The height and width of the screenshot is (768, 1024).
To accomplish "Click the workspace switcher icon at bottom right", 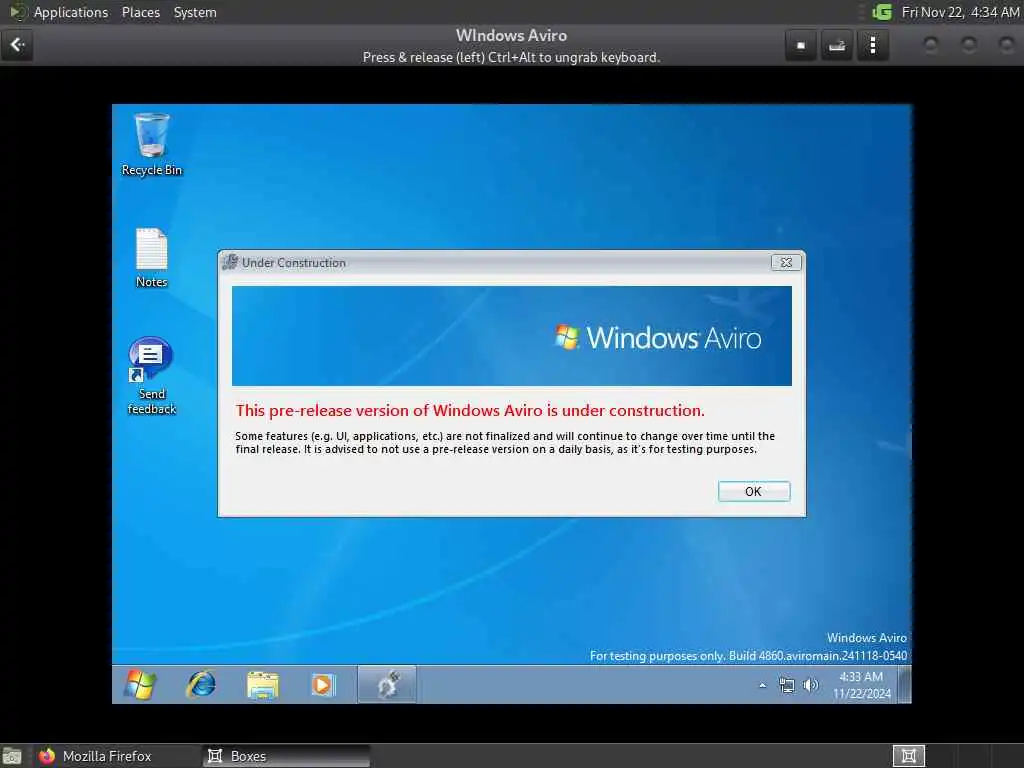I will (x=908, y=756).
